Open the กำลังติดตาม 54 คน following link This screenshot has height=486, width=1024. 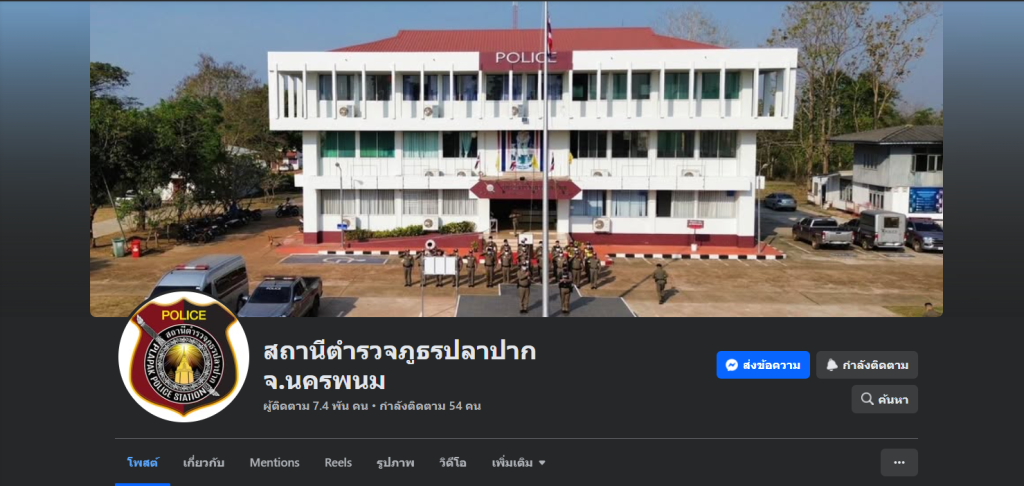click(x=430, y=406)
